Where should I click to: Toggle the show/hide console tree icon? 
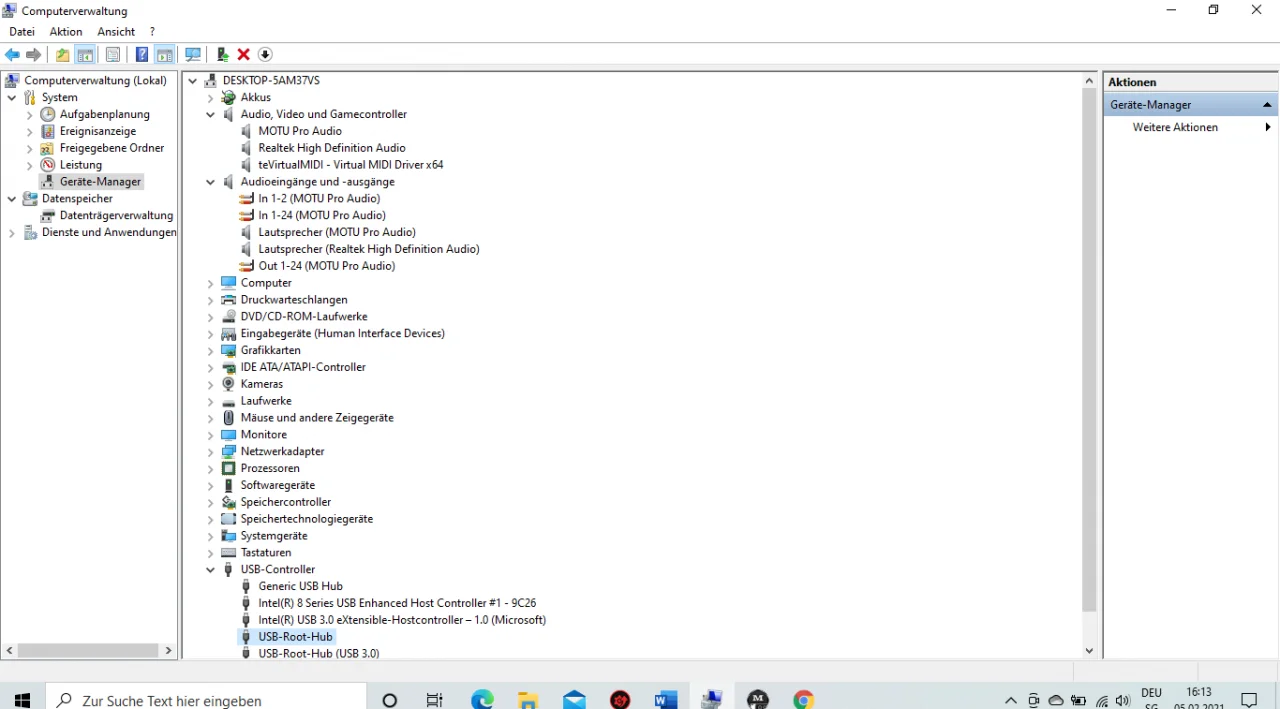pyautogui.click(x=86, y=54)
